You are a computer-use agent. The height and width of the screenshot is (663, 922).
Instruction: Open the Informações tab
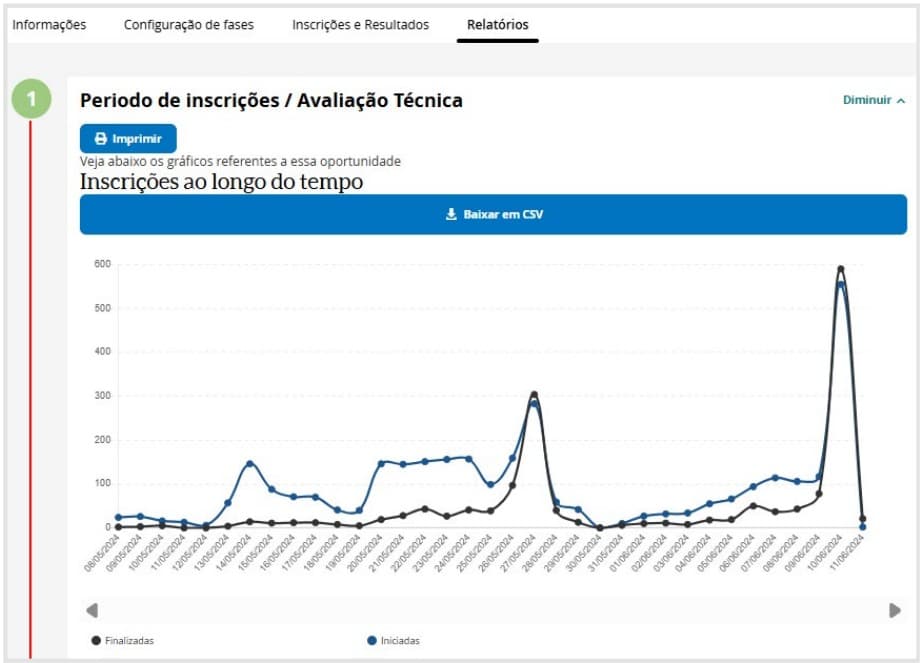[49, 25]
